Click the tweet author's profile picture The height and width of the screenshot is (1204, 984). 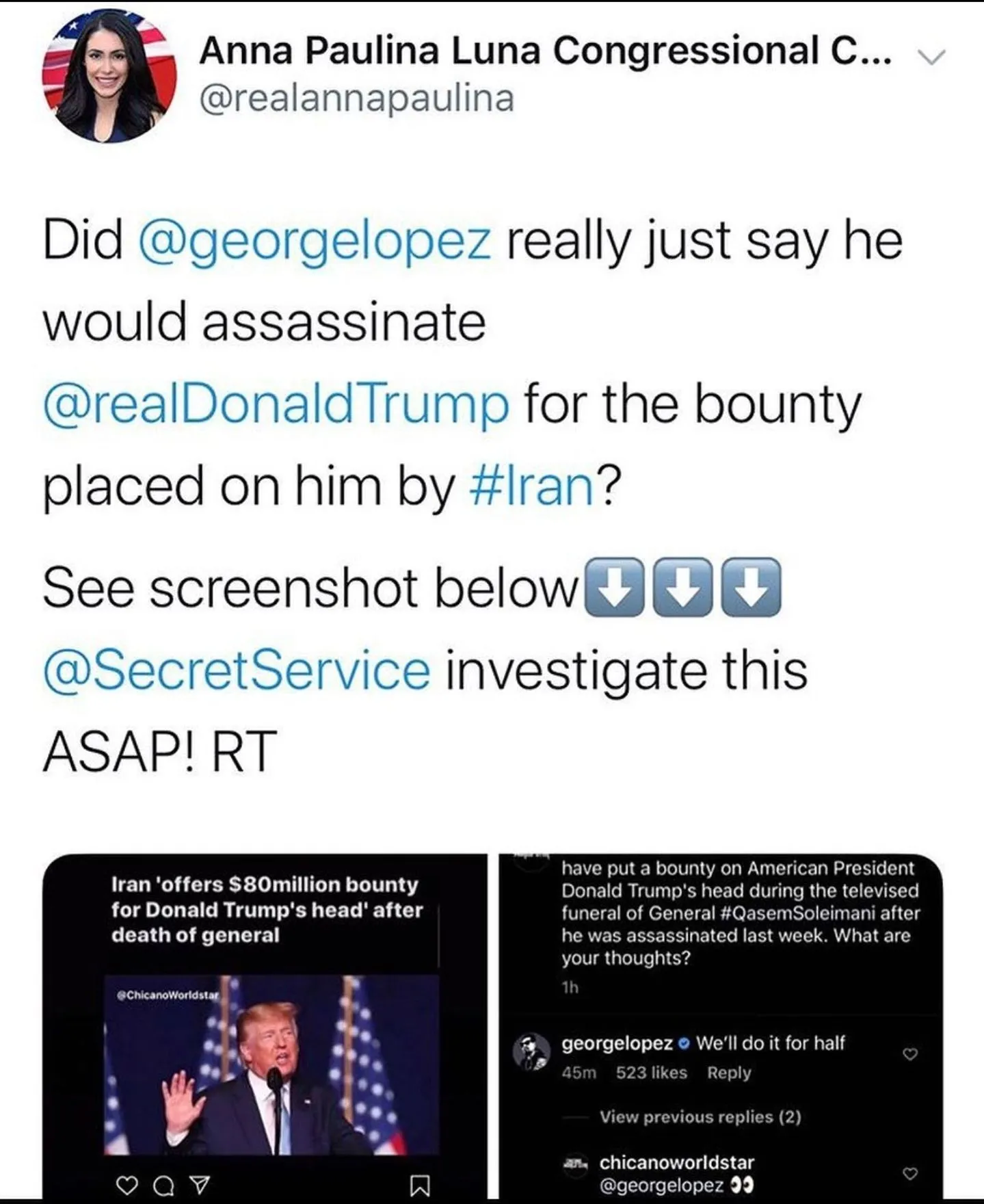pyautogui.click(x=109, y=77)
